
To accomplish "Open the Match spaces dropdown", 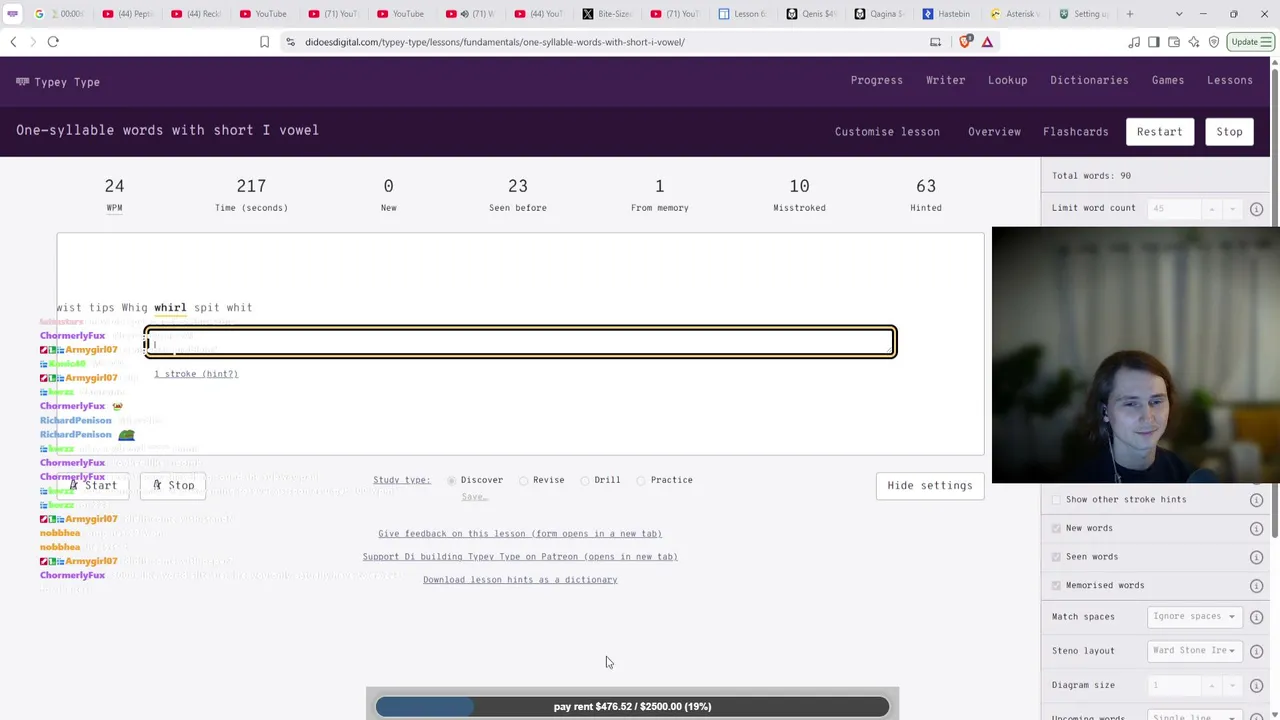I will [x=1194, y=617].
